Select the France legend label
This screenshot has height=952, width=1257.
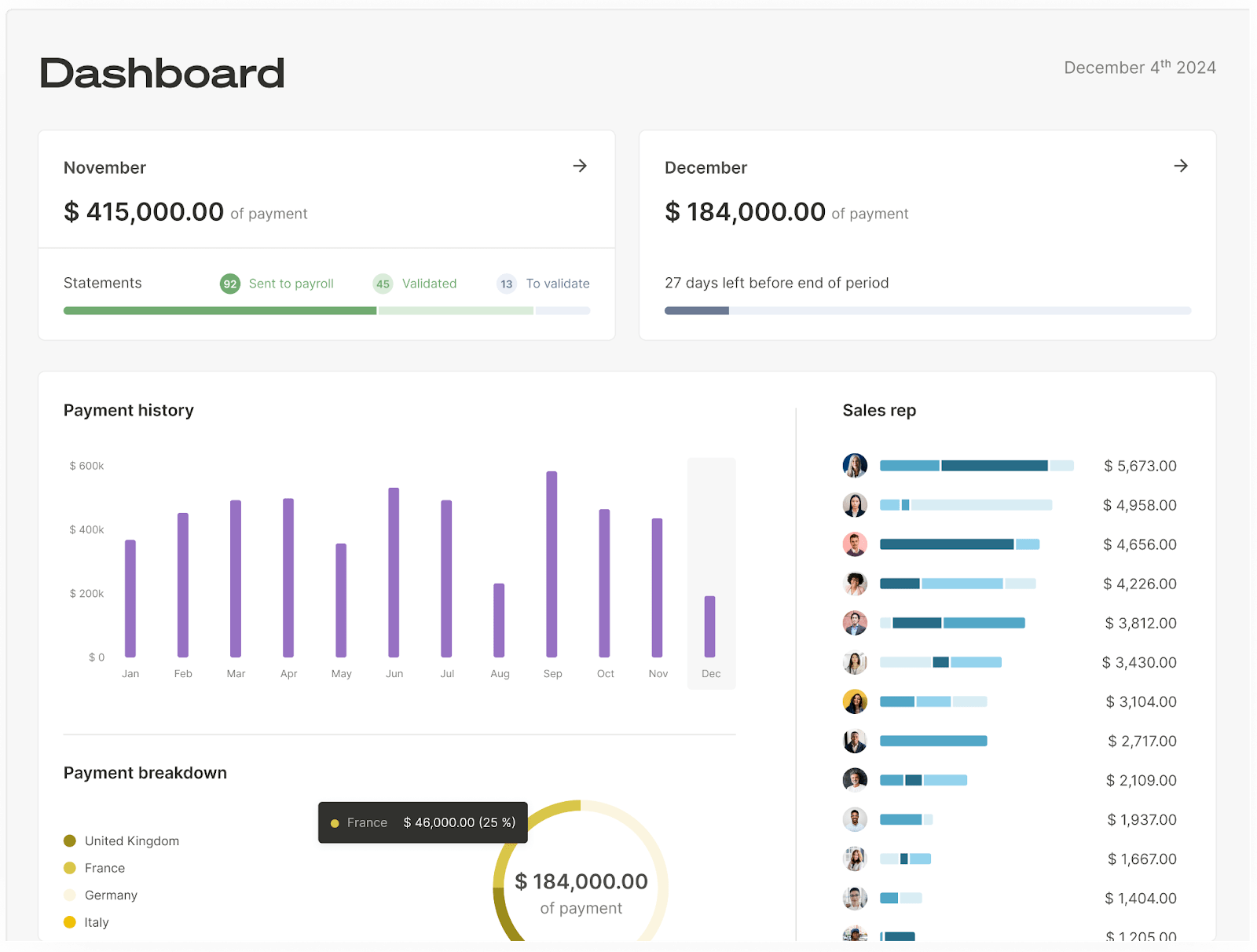tap(104, 868)
